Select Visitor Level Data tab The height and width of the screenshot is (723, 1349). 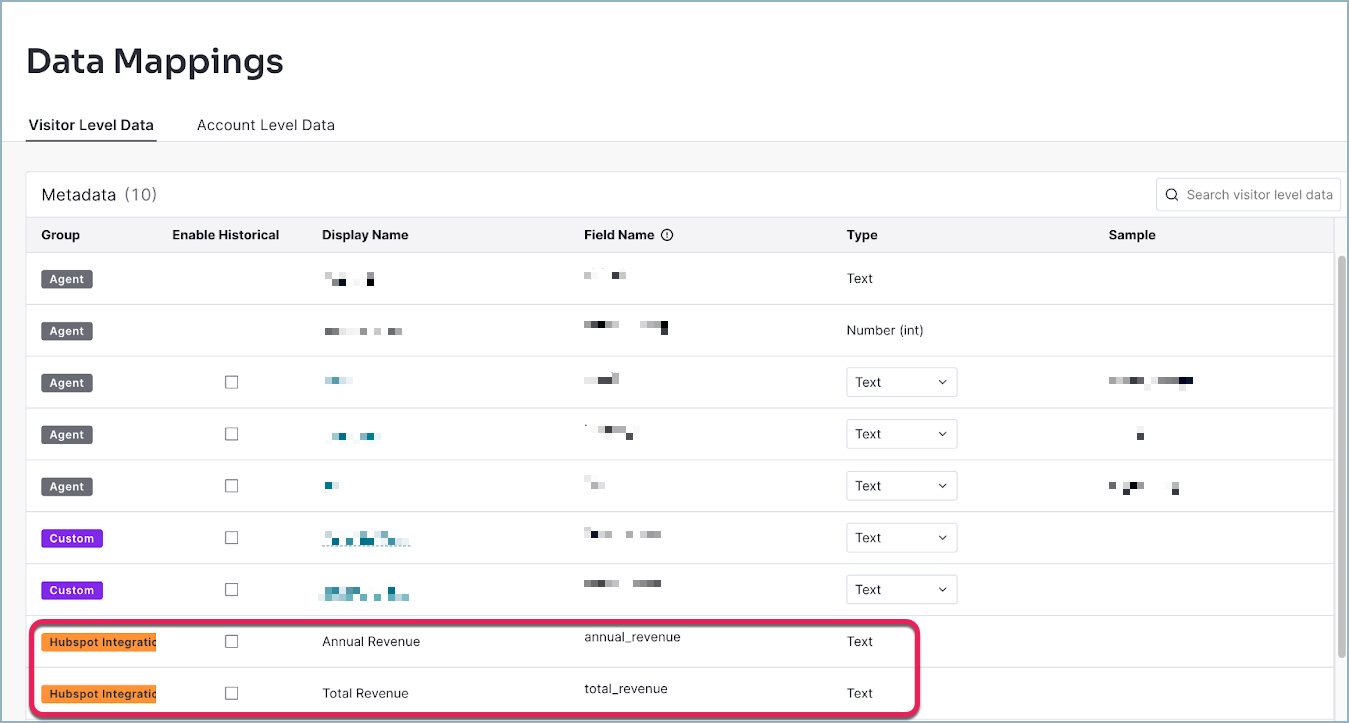91,125
